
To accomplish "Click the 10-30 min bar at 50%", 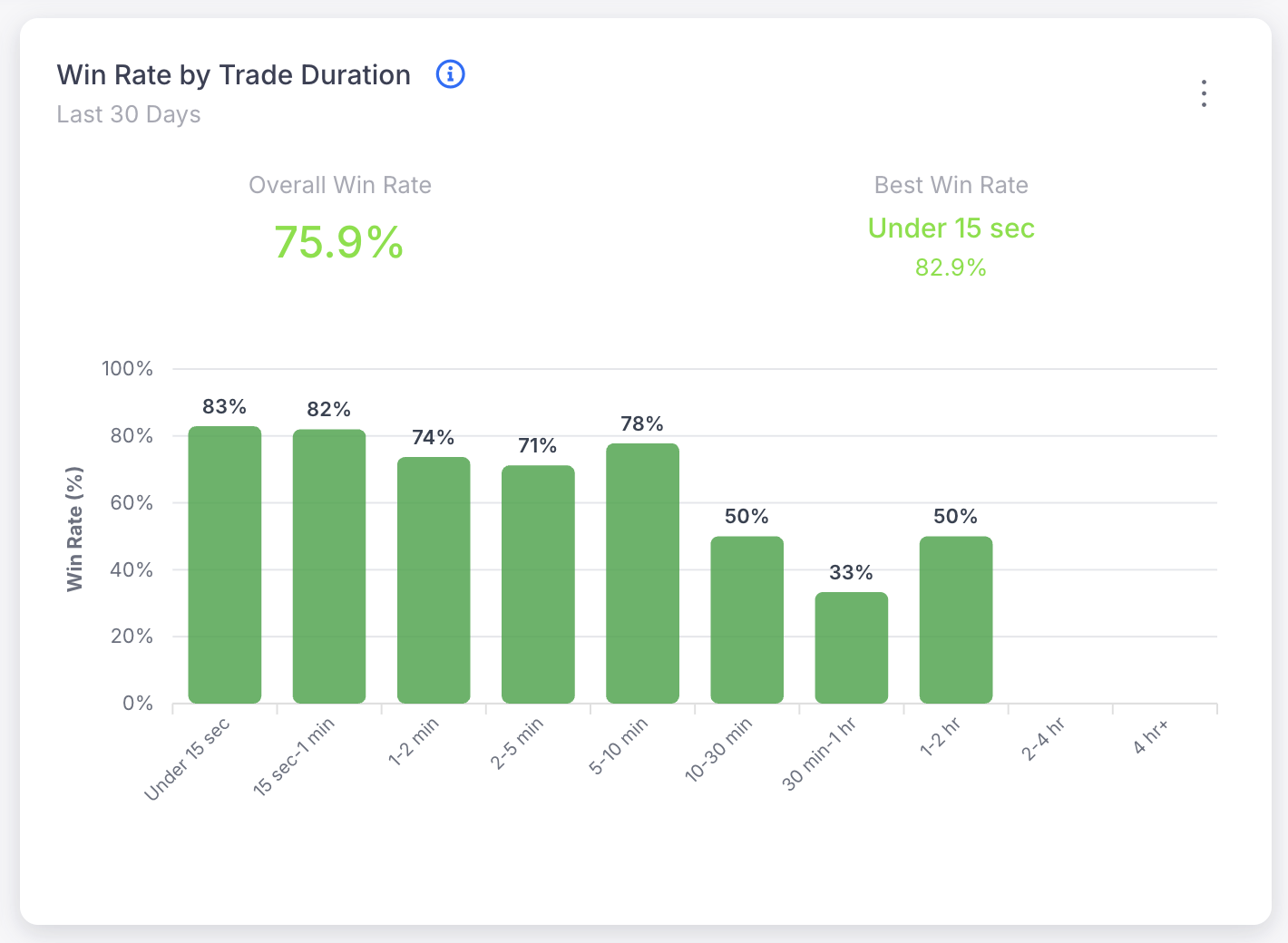I will (746, 618).
